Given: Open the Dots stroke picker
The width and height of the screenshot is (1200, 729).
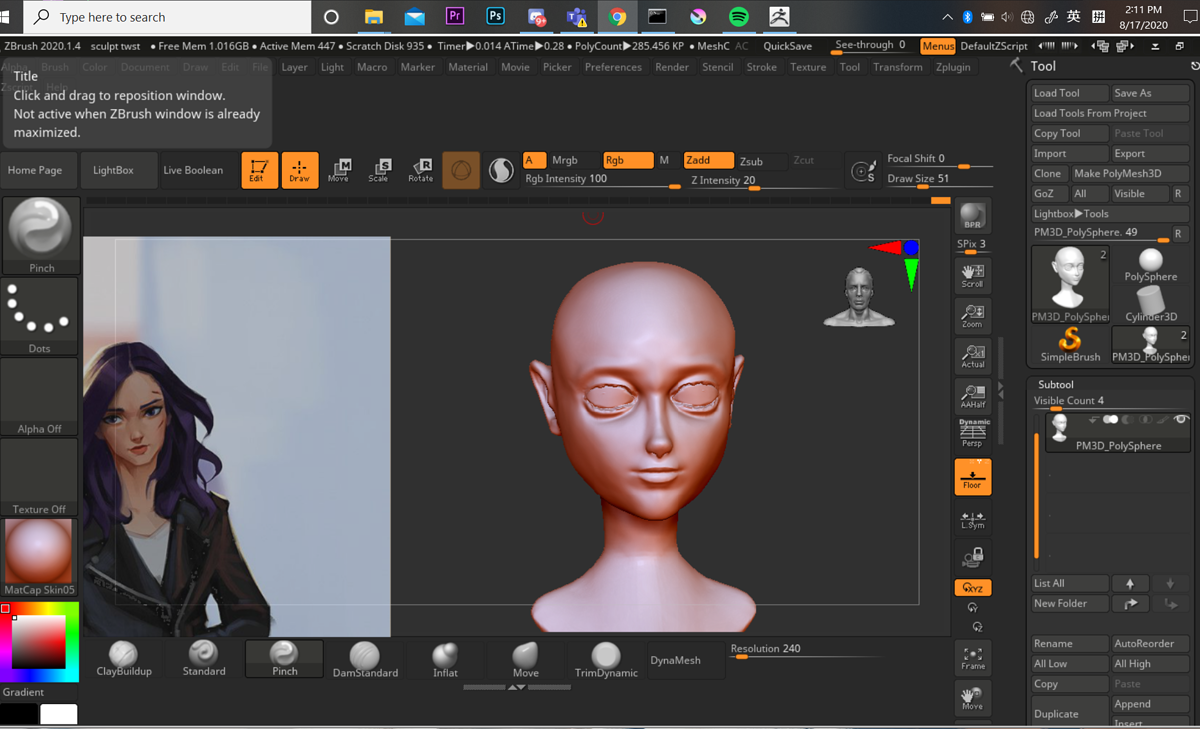Looking at the screenshot, I should coord(41,316).
